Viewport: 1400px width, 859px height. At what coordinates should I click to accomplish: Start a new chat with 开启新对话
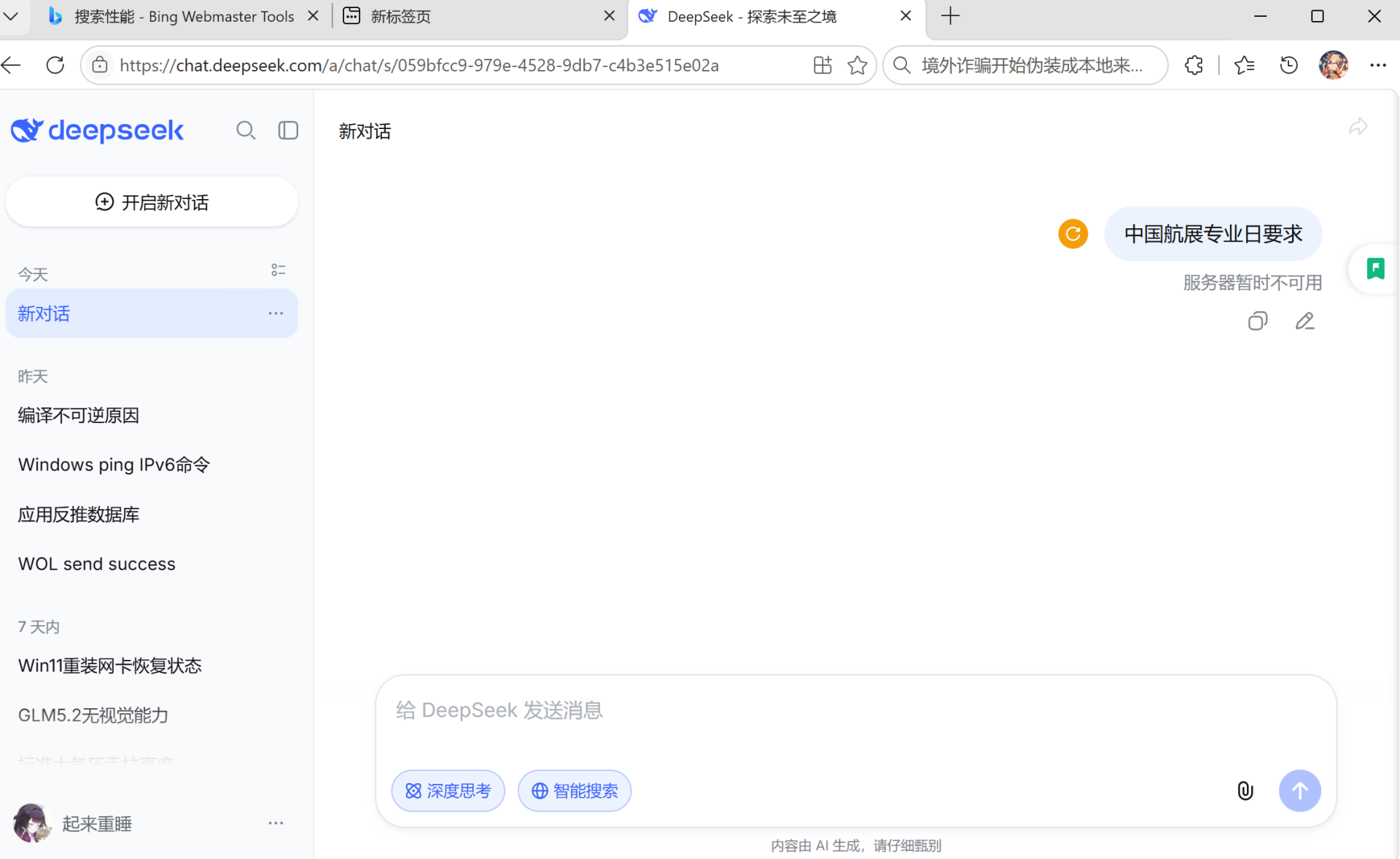click(x=152, y=202)
